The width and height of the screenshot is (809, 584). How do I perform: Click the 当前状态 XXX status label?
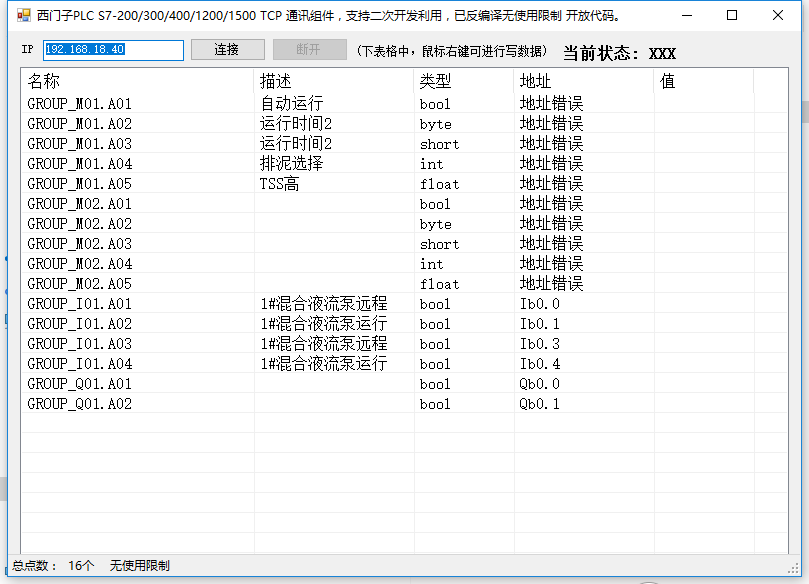[x=619, y=53]
